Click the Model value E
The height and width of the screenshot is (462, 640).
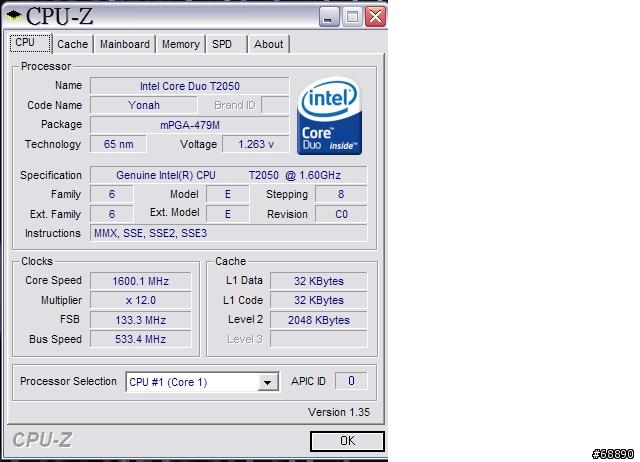228,194
